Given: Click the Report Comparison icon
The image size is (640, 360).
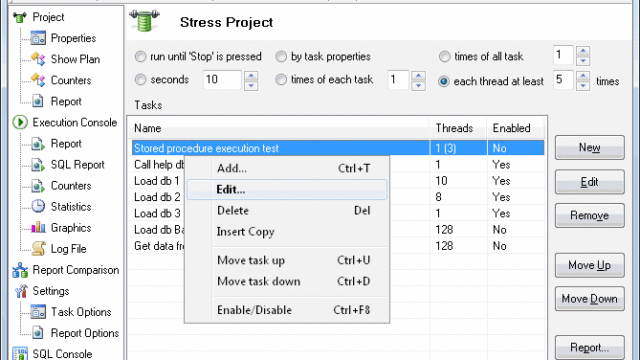Looking at the screenshot, I should point(20,270).
